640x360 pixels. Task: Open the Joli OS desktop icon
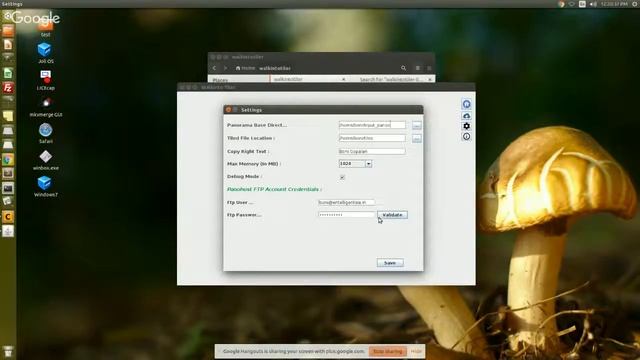(x=45, y=53)
